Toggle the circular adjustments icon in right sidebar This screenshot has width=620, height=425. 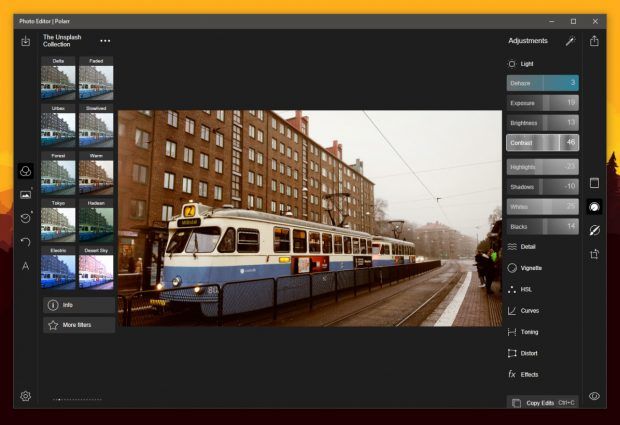click(595, 207)
